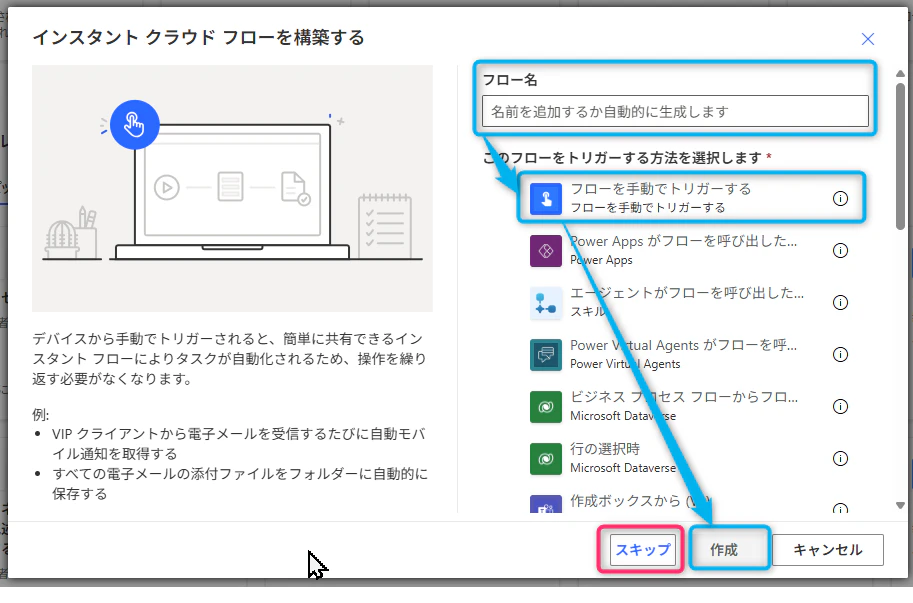Click the trigger list scrollbar thumb
This screenshot has width=913, height=603.
[x=900, y=156]
